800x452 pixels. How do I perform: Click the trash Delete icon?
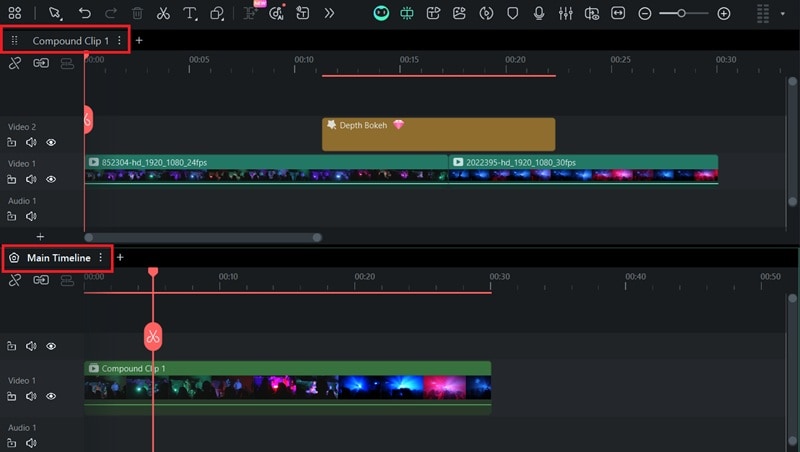(x=137, y=13)
